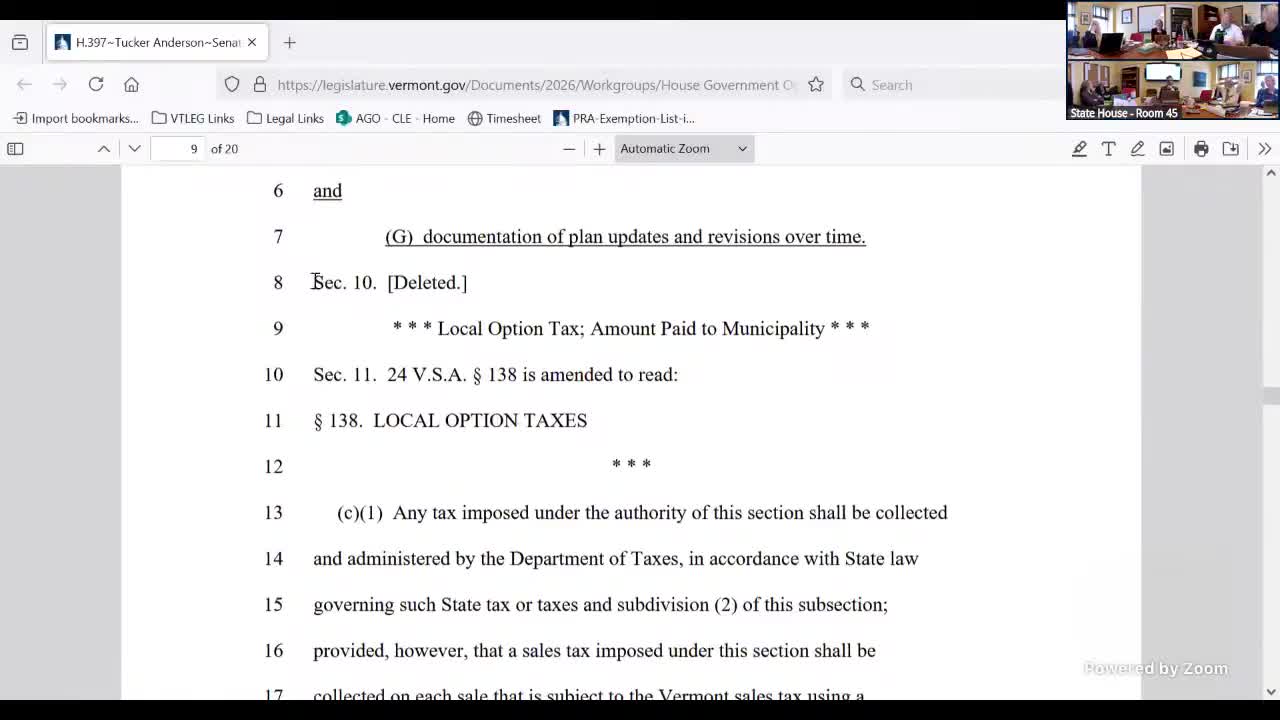Screen dimensions: 1280x720
Task: Go to the next PDF page
Action: [134, 149]
